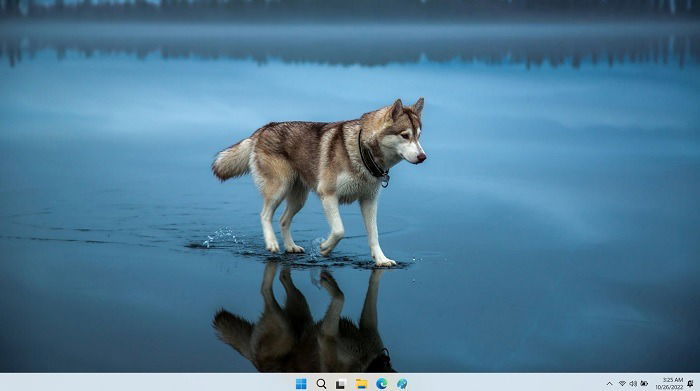Image resolution: width=700 pixels, height=391 pixels.
Task: Open Task View from the taskbar
Action: point(341,383)
